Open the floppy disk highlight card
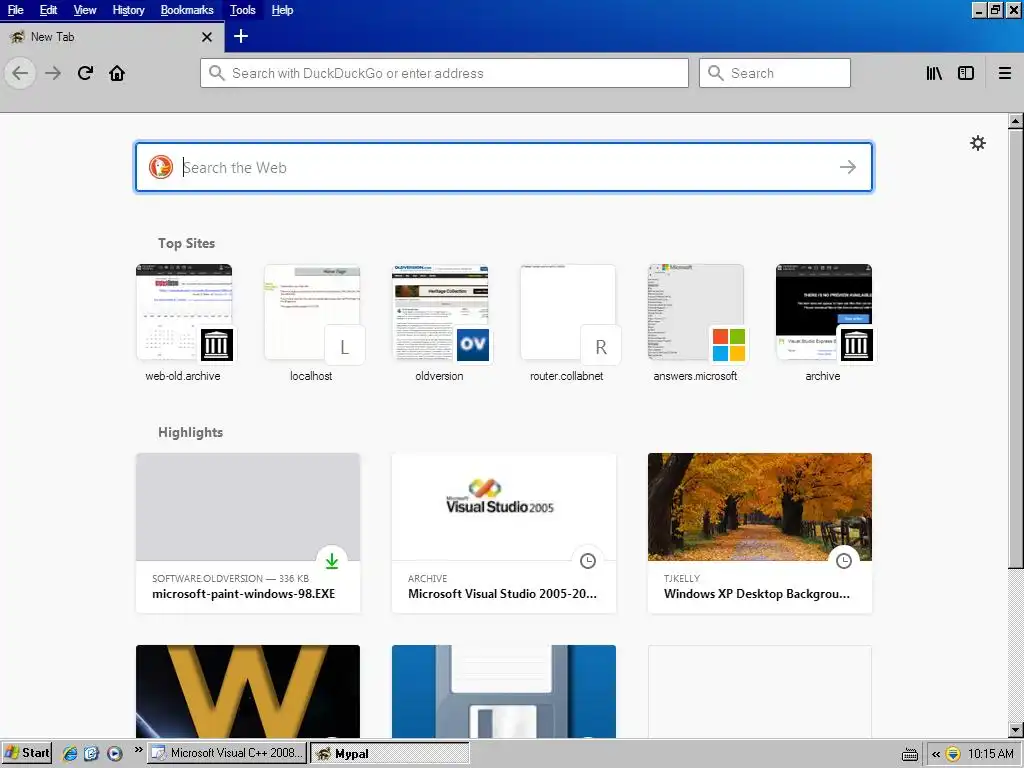Viewport: 1024px width, 768px height. [504, 692]
